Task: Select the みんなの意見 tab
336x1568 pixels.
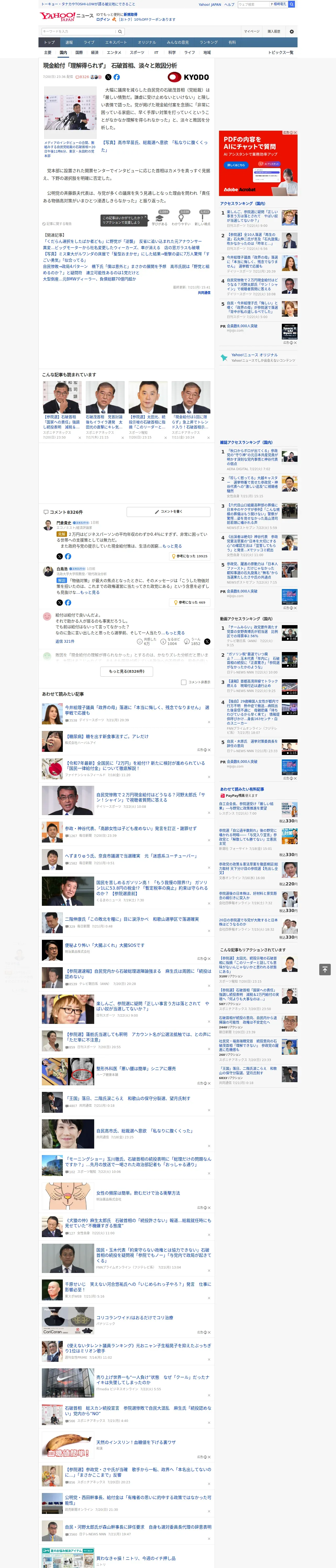Action: [177, 43]
